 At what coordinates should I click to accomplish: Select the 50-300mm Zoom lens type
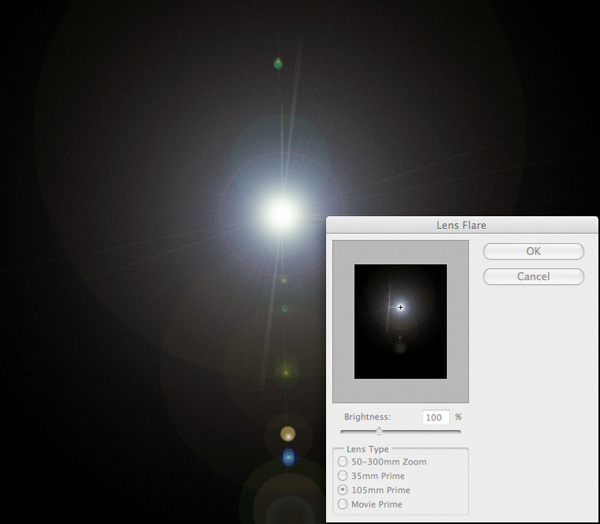pyautogui.click(x=342, y=462)
